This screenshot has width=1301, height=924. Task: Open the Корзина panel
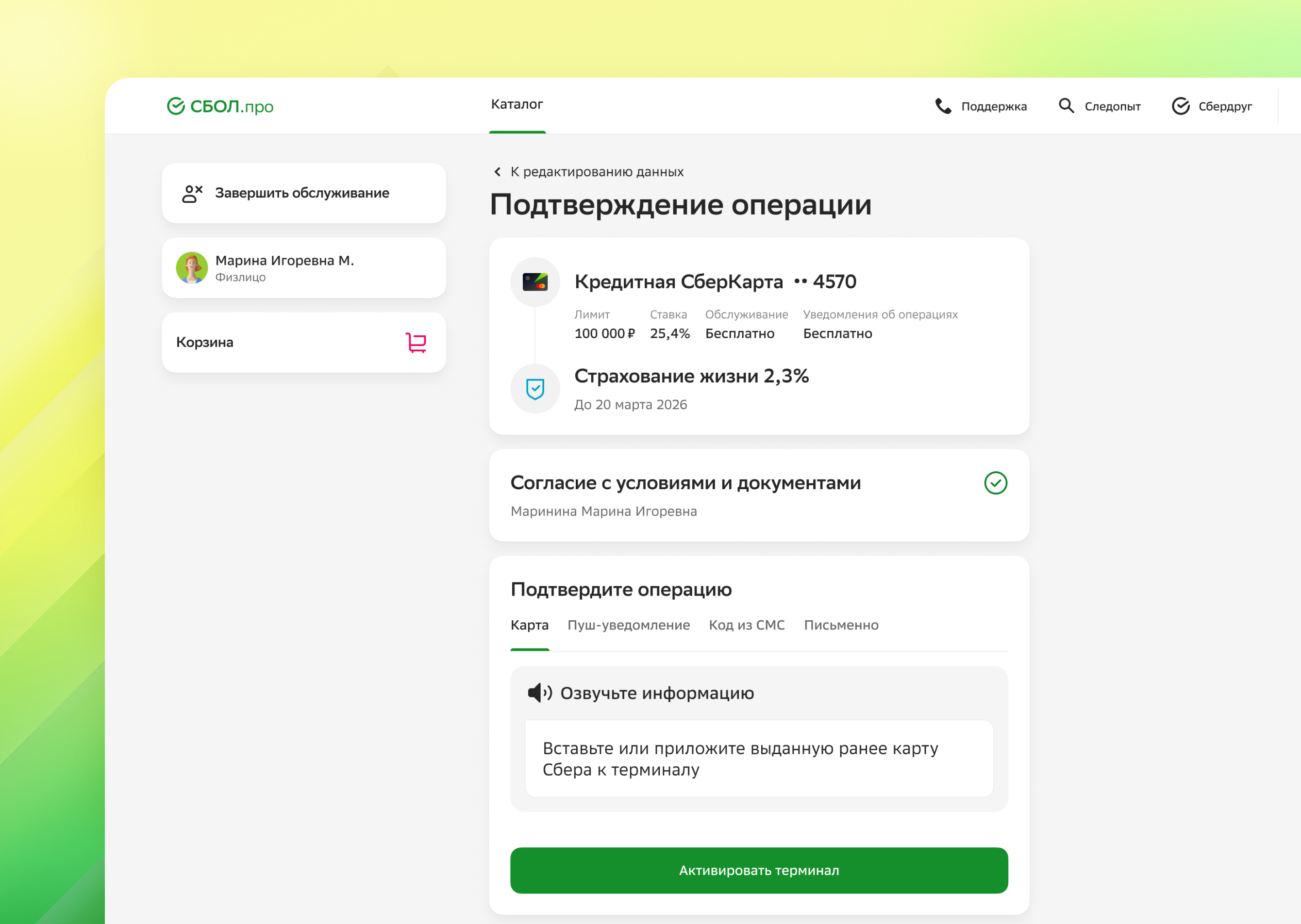304,343
